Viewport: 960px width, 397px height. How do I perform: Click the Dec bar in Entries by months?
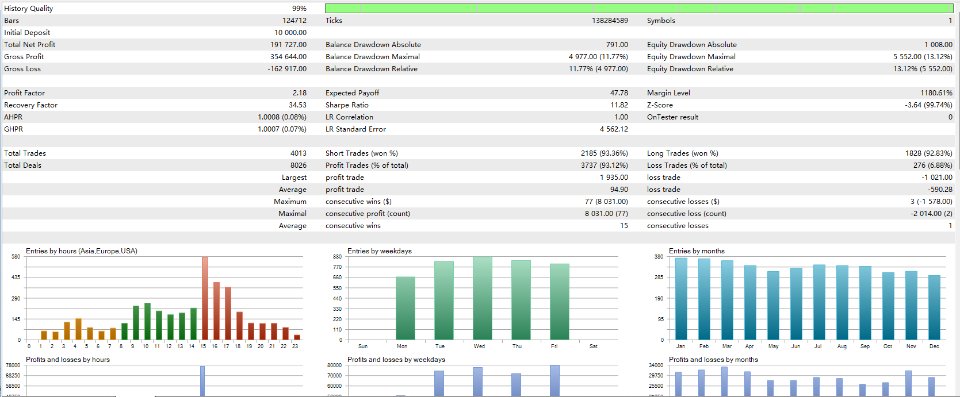tap(934, 307)
